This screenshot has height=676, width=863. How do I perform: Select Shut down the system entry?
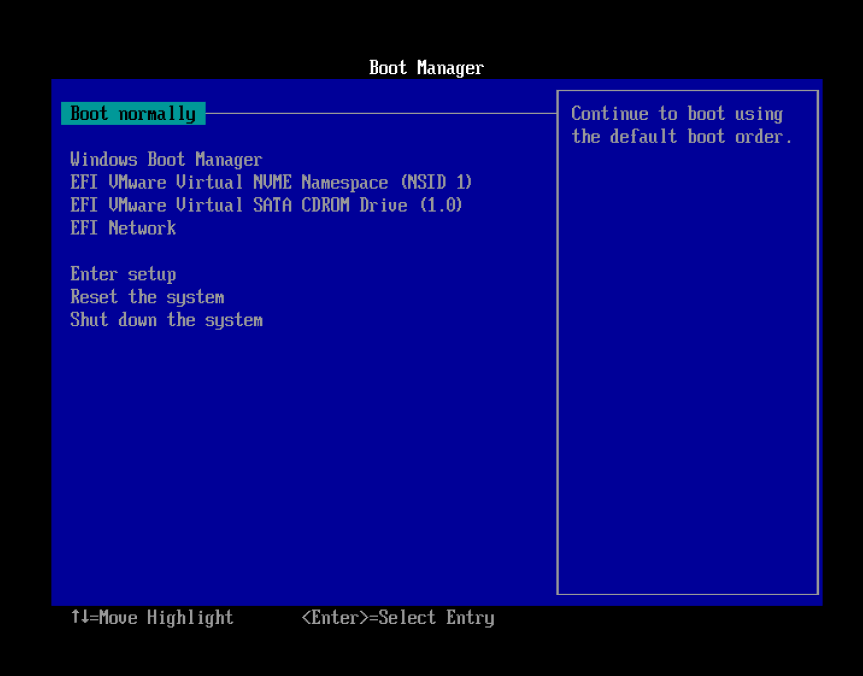tap(166, 320)
